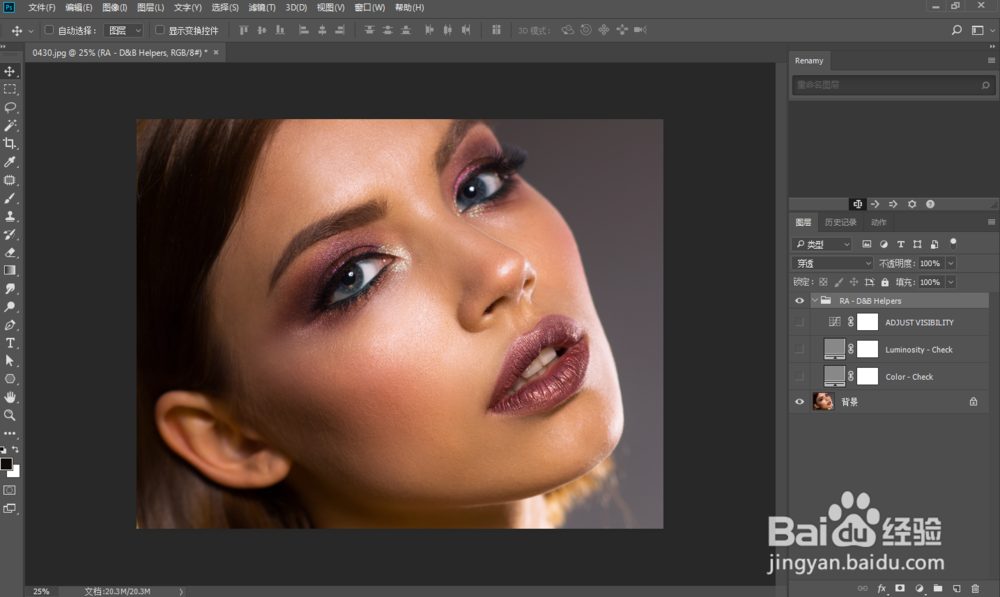Viewport: 1000px width, 597px height.
Task: Collapse the RA - D&B Helpers group
Action: 814,300
